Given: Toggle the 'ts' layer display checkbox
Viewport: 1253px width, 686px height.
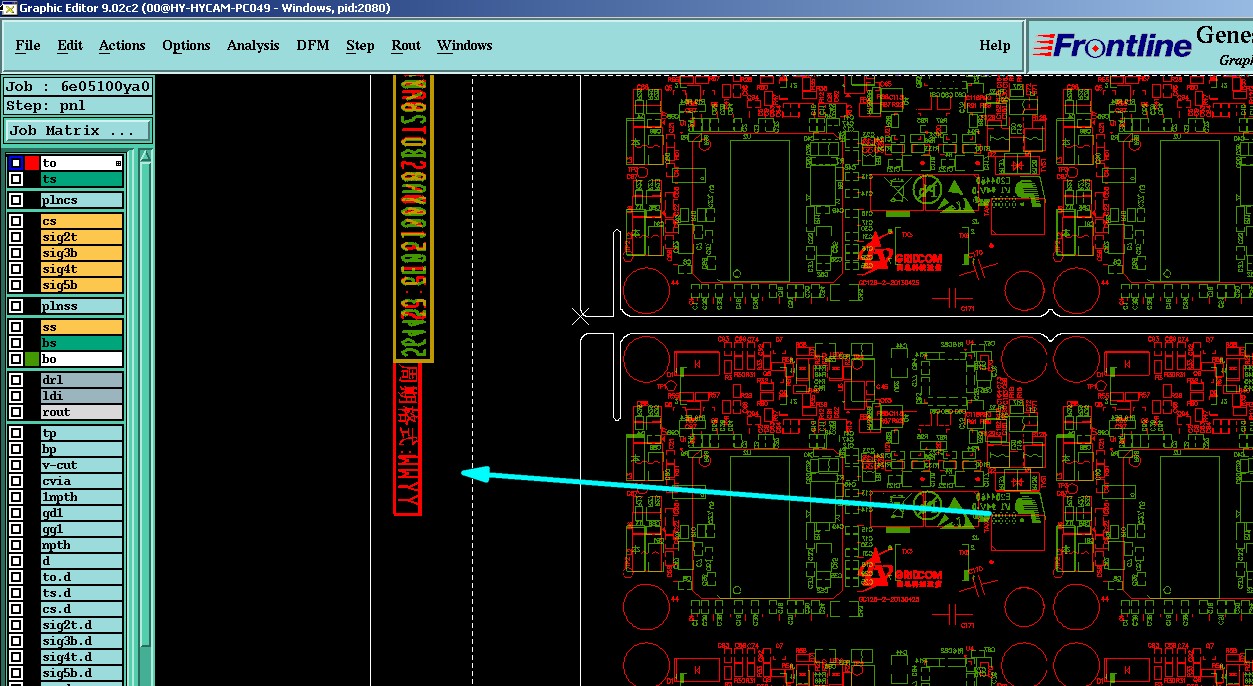Looking at the screenshot, I should (16, 179).
